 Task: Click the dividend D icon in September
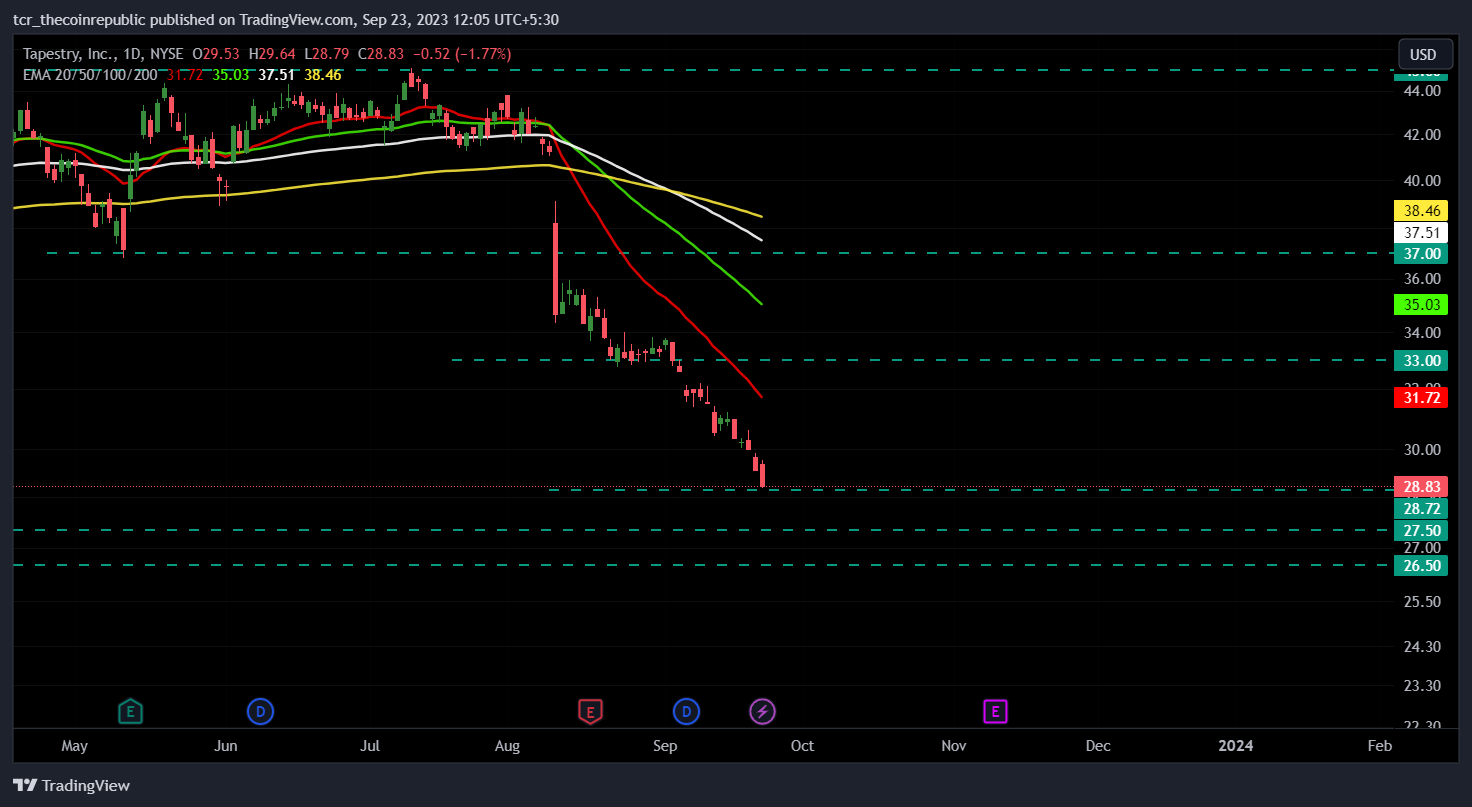686,712
